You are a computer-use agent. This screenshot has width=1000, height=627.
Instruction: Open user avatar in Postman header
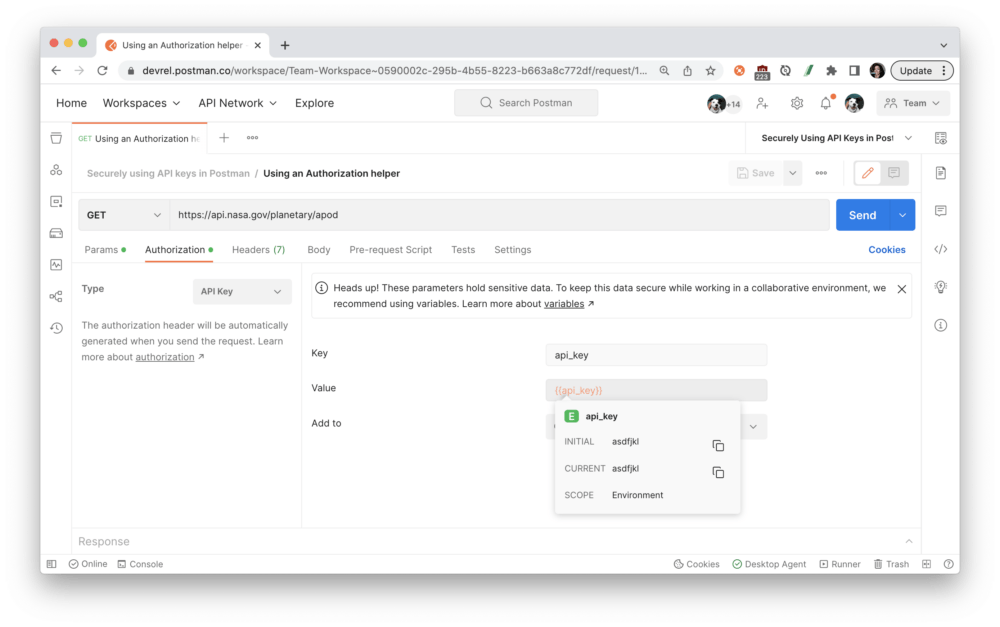[x=854, y=103]
